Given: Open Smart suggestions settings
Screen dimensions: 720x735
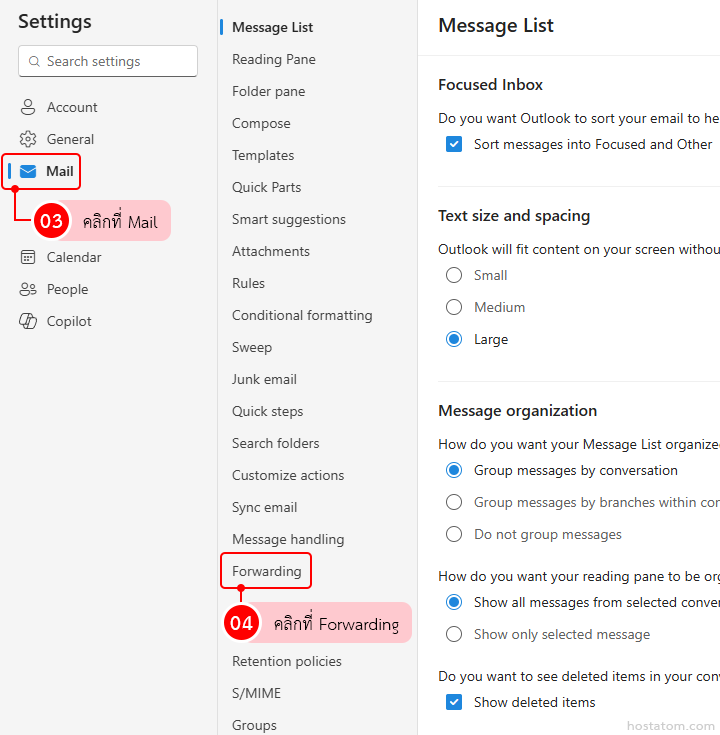Looking at the screenshot, I should pyautogui.click(x=289, y=219).
